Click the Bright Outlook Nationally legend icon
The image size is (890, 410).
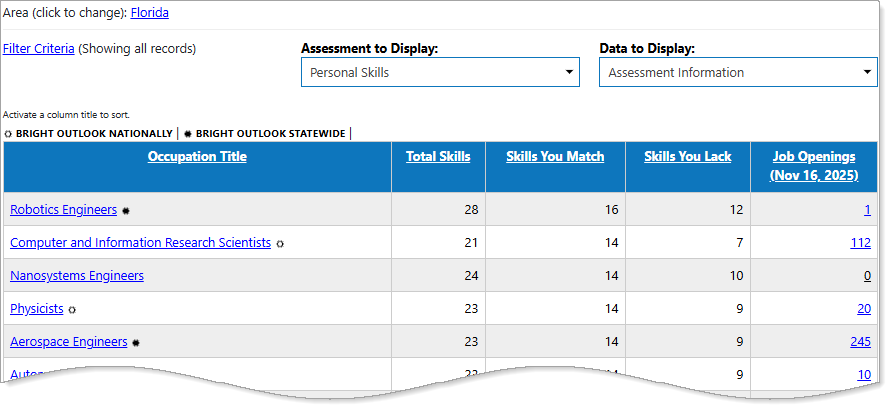click(9, 133)
